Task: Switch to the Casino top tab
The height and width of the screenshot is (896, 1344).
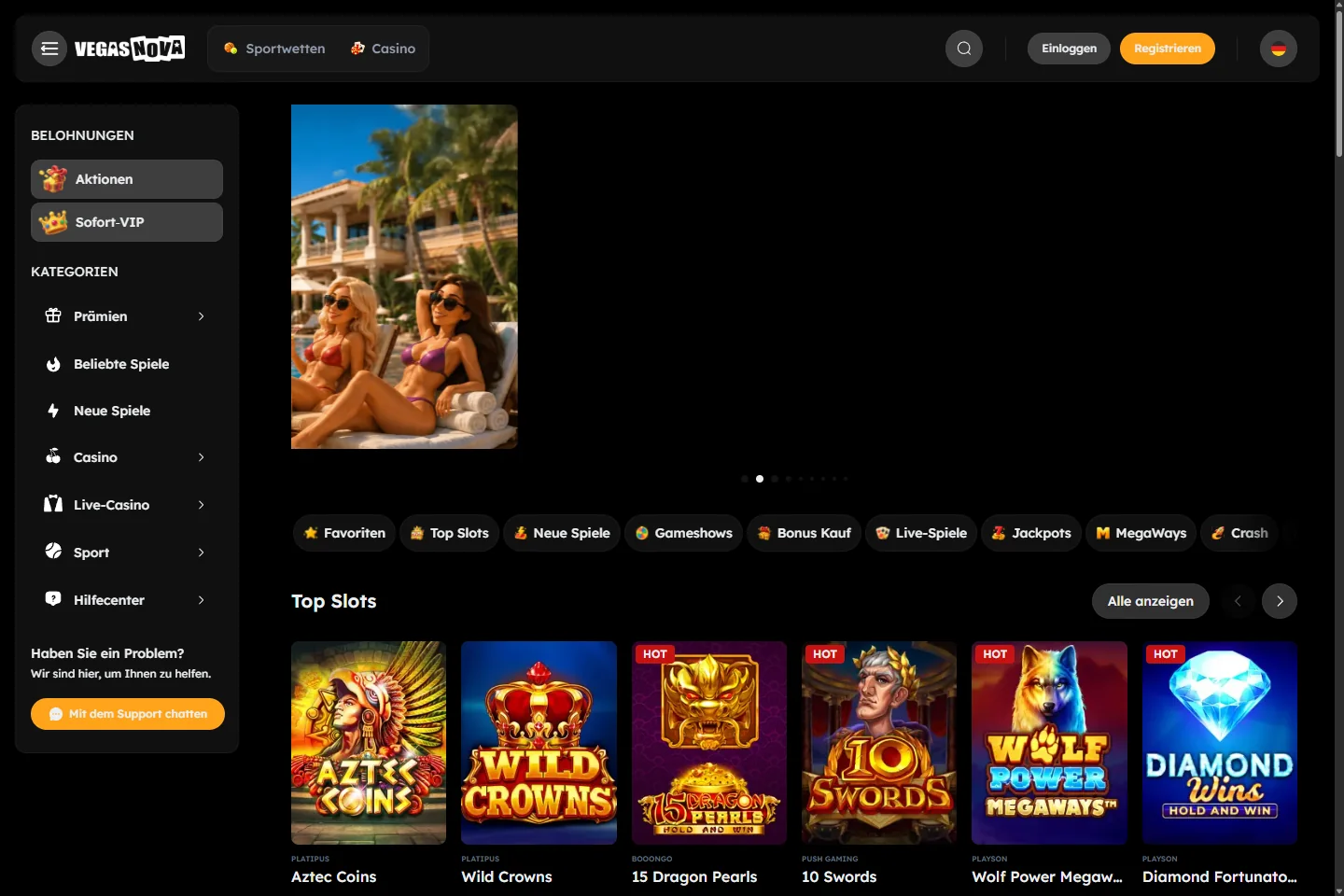Action: pyautogui.click(x=383, y=49)
